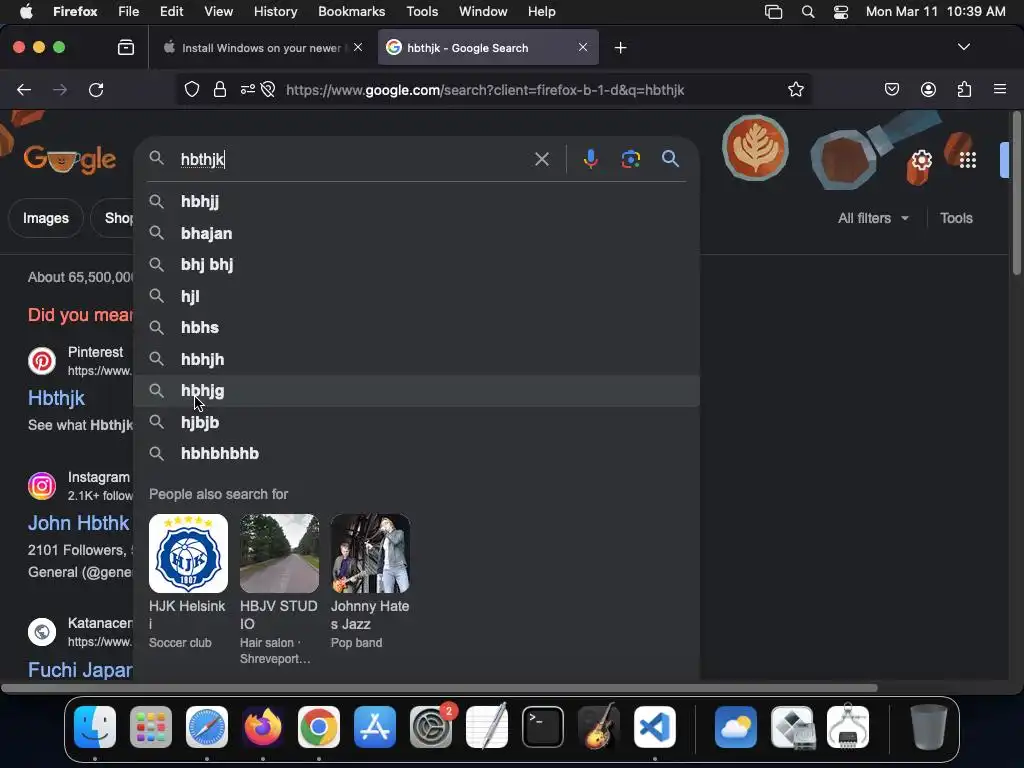Reload the page with refresh icon
This screenshot has height=768, width=1024.
(x=96, y=90)
